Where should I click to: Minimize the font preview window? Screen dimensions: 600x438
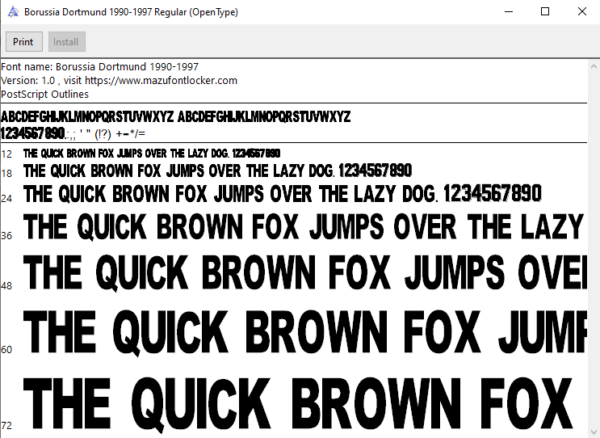(x=509, y=12)
